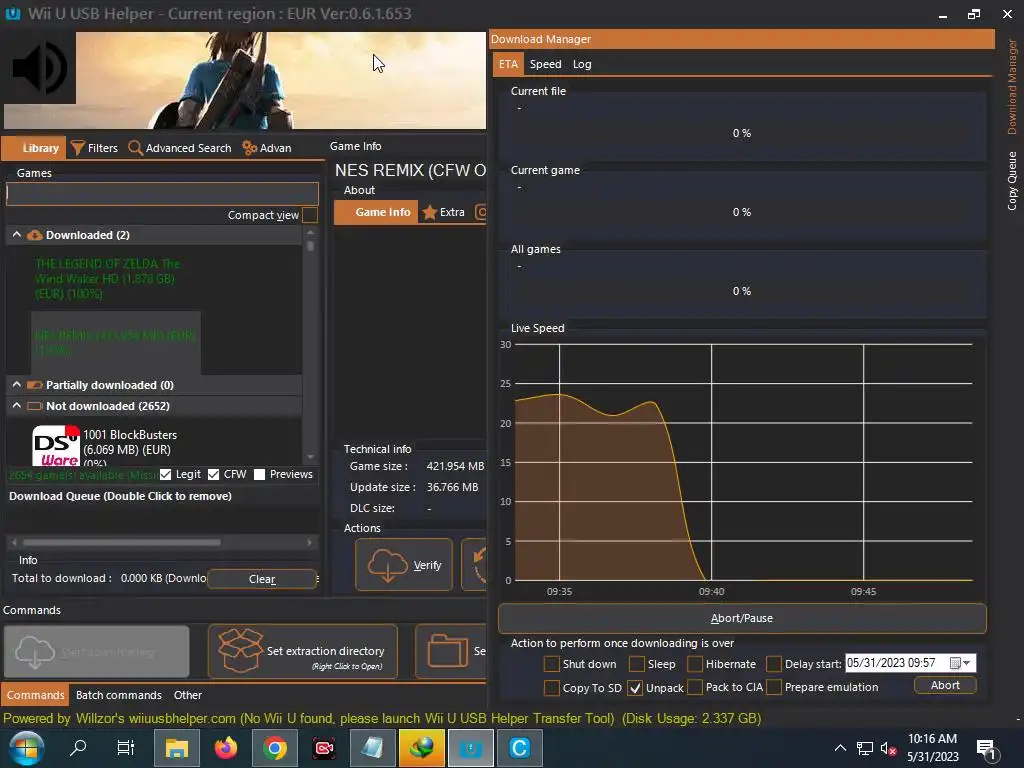The width and height of the screenshot is (1024, 768).
Task: Click the Extra star tab
Action: [444, 212]
